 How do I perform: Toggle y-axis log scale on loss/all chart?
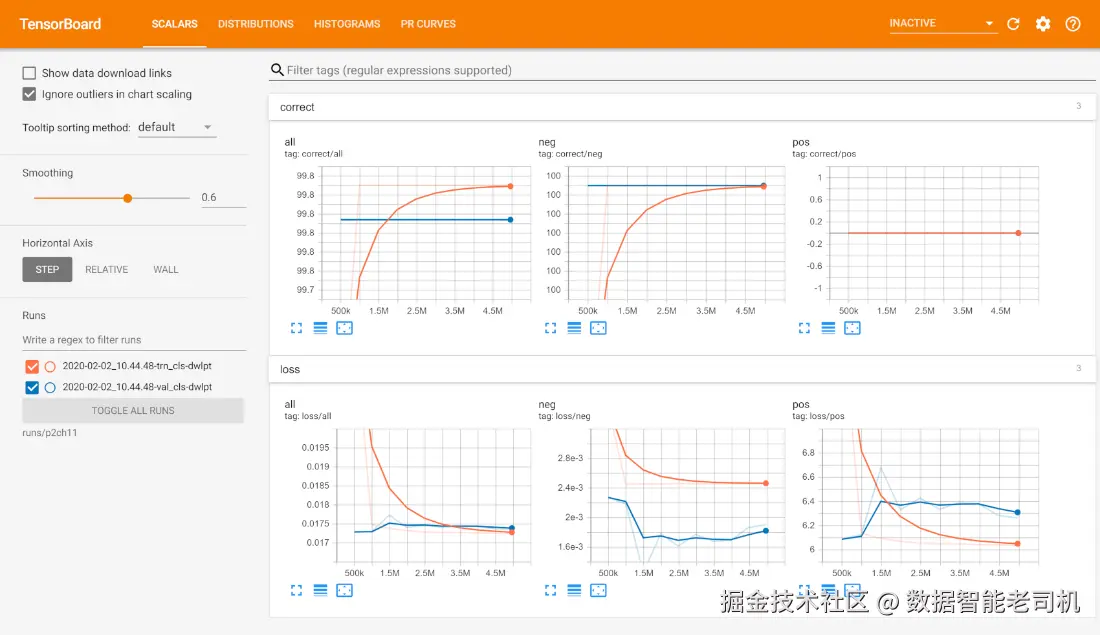320,590
